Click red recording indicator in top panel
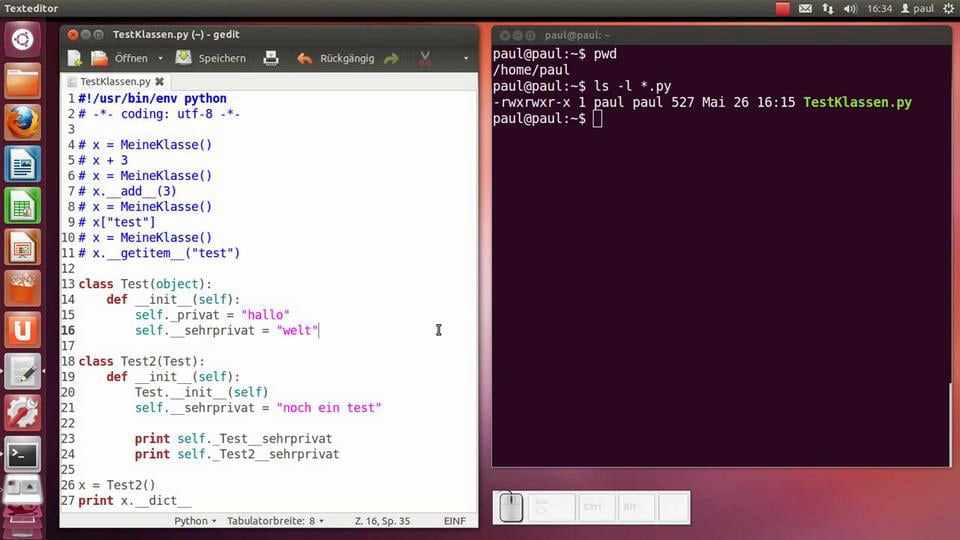960x540 pixels. coord(782,9)
